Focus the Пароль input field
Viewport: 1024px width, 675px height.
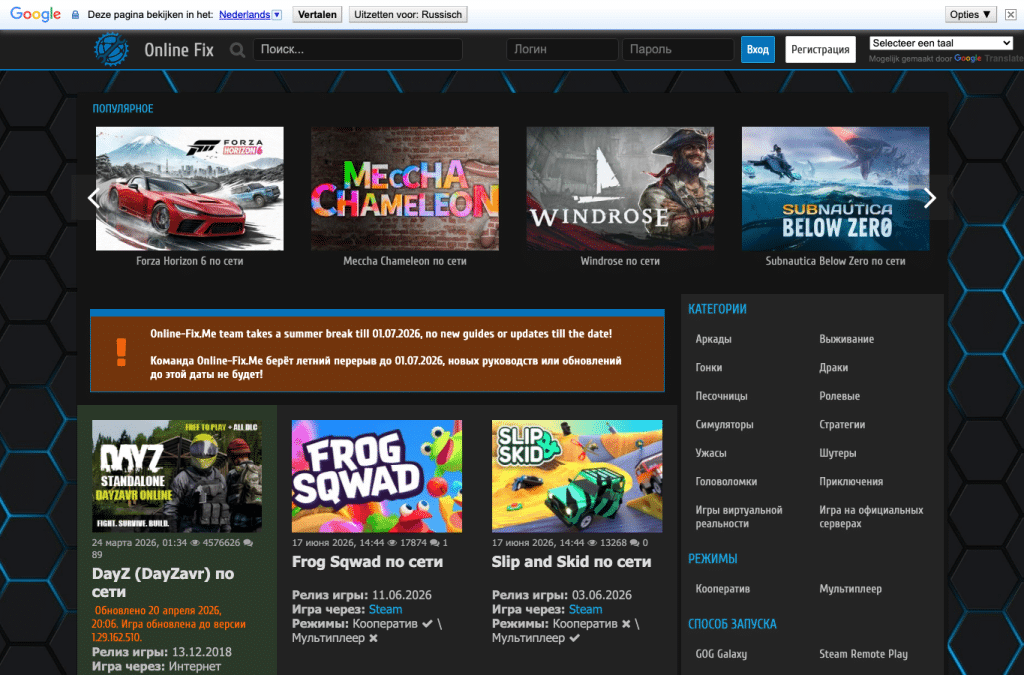678,50
